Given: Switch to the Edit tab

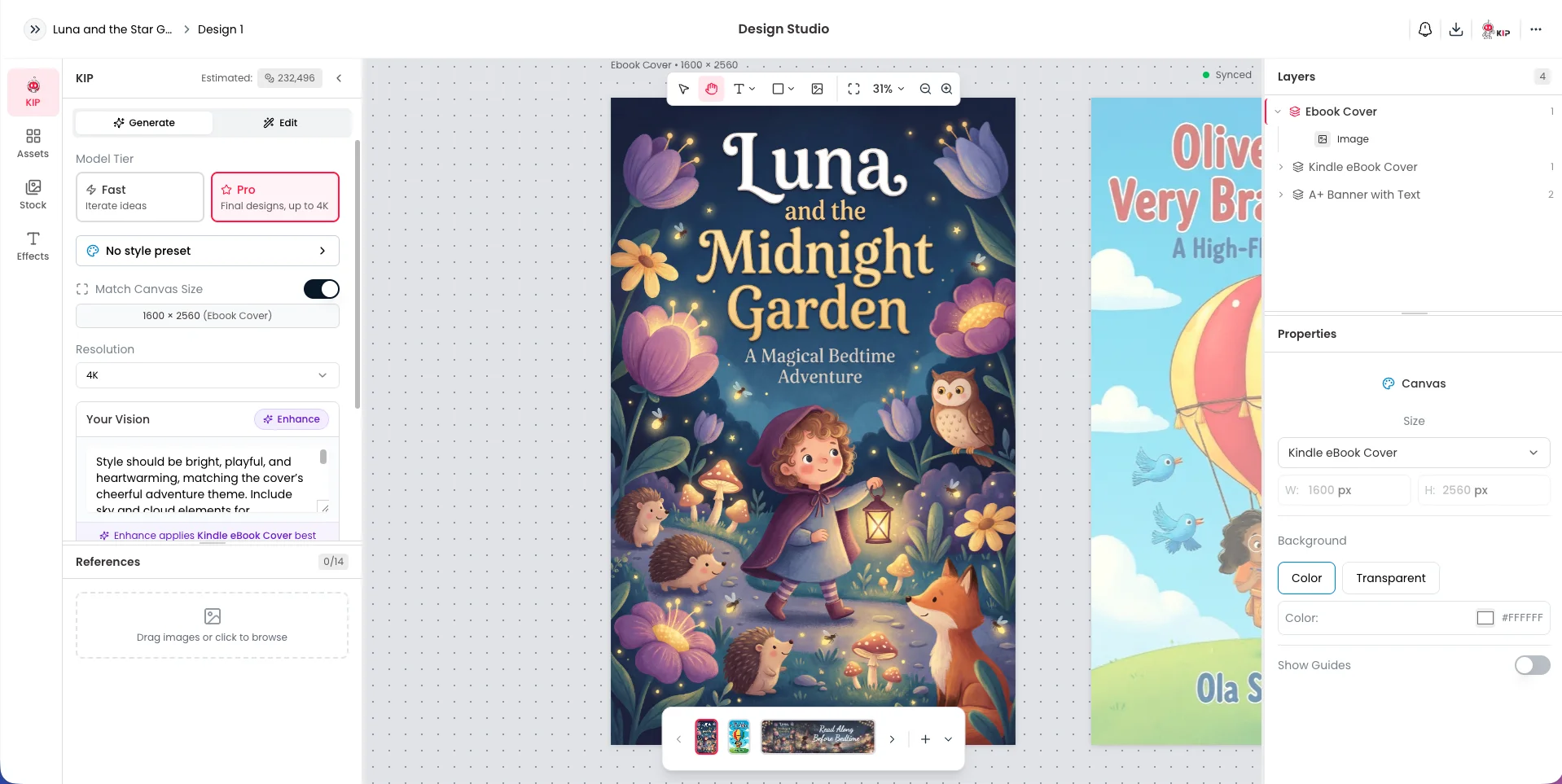Looking at the screenshot, I should (x=280, y=123).
